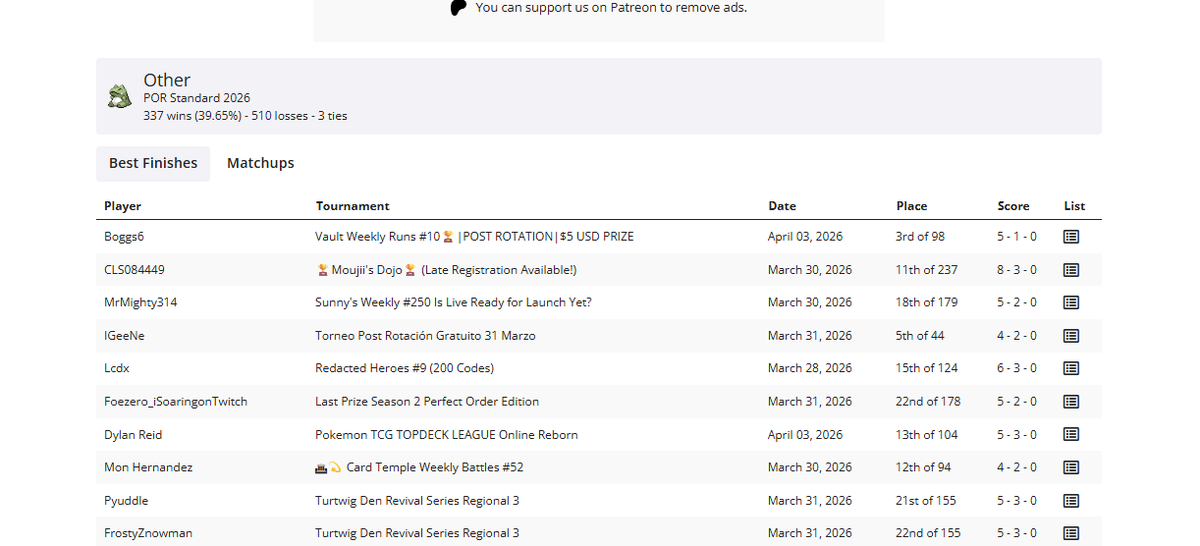Screen dimensions: 1200x546
Task: Open decklist icon for FrostyZnowman
Action: click(x=1071, y=533)
